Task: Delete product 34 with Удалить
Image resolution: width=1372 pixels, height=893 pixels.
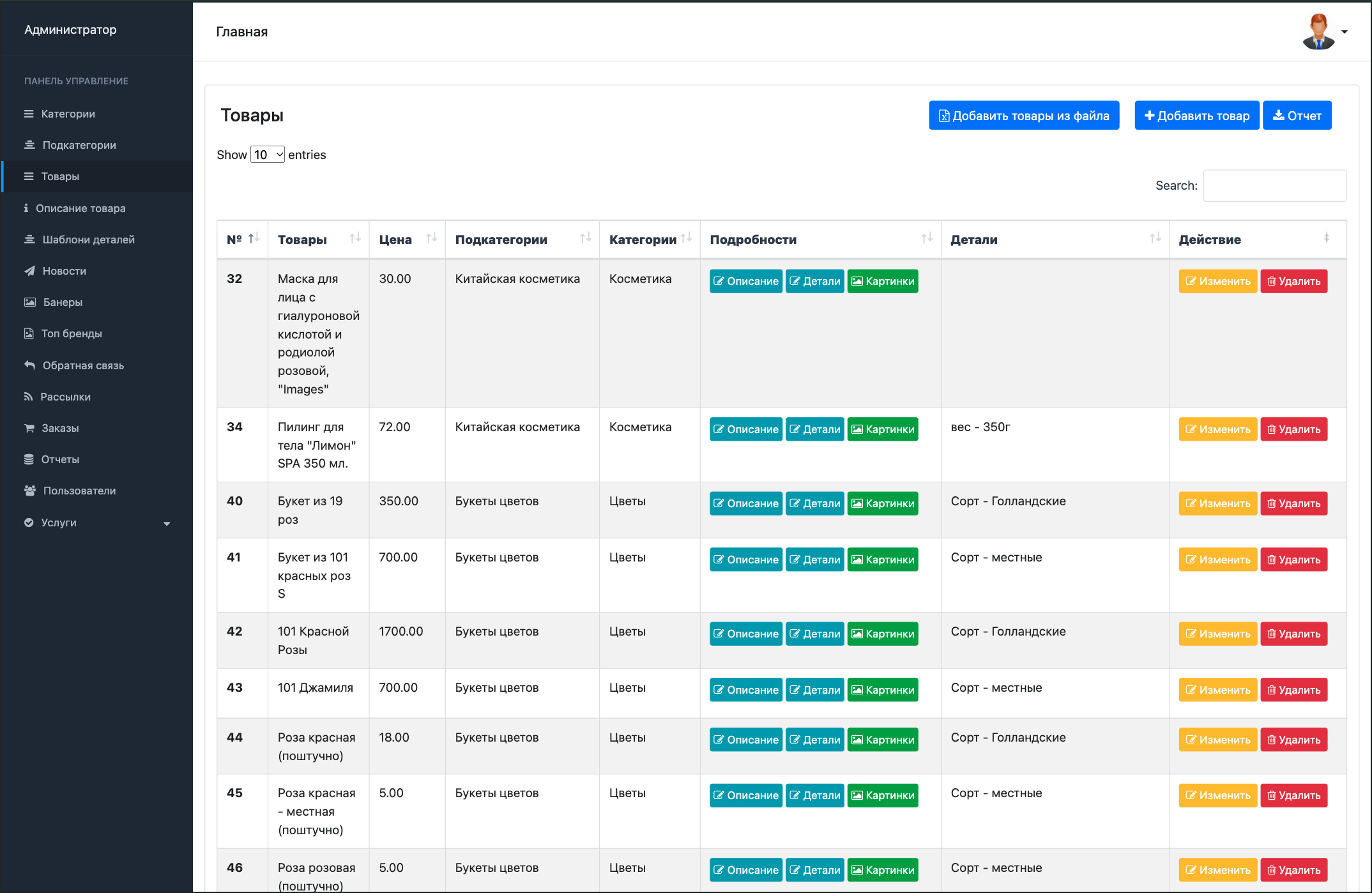Action: [1294, 429]
